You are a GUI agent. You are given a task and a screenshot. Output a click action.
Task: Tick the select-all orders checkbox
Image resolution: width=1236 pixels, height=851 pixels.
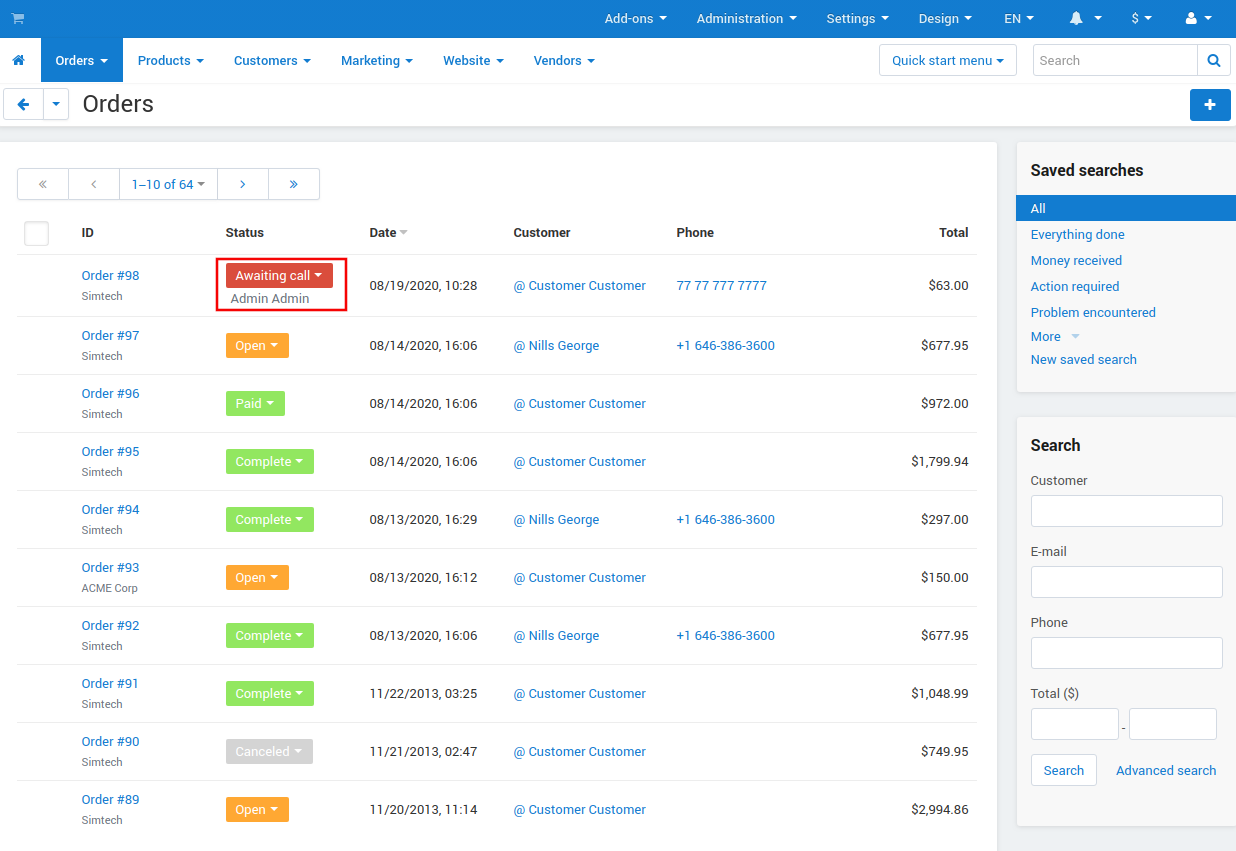click(36, 233)
